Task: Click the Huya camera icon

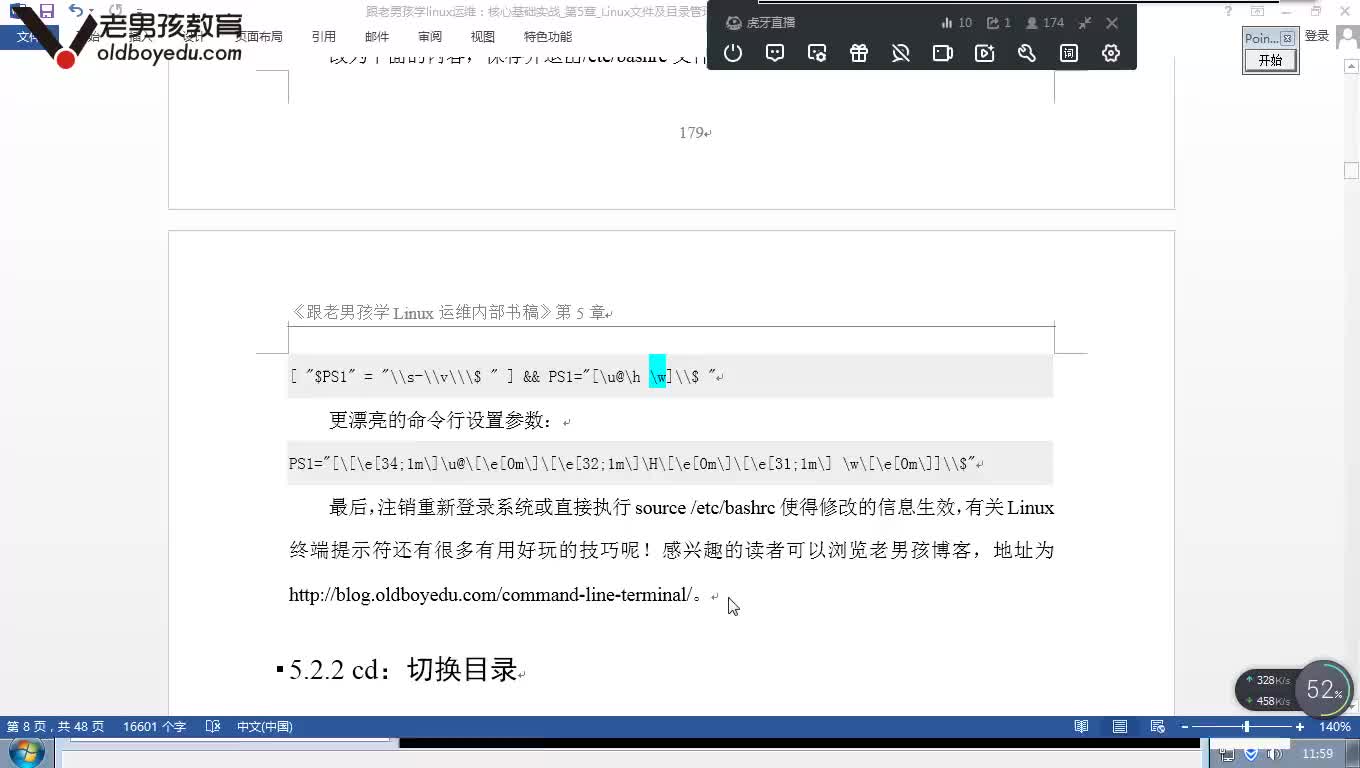Action: click(943, 54)
